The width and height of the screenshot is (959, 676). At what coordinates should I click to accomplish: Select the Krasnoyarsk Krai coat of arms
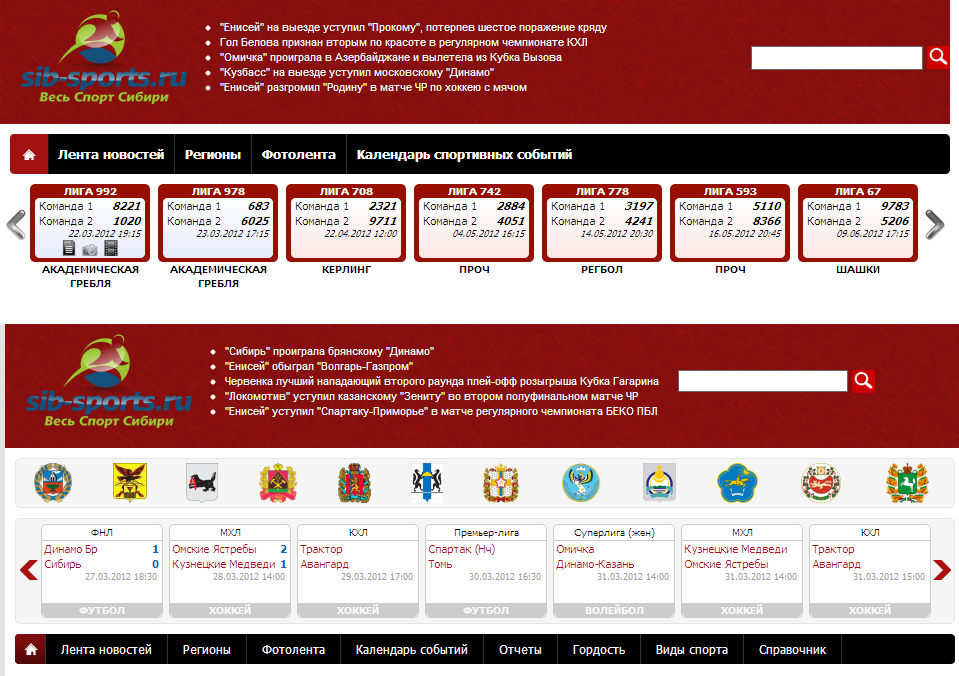(x=352, y=484)
